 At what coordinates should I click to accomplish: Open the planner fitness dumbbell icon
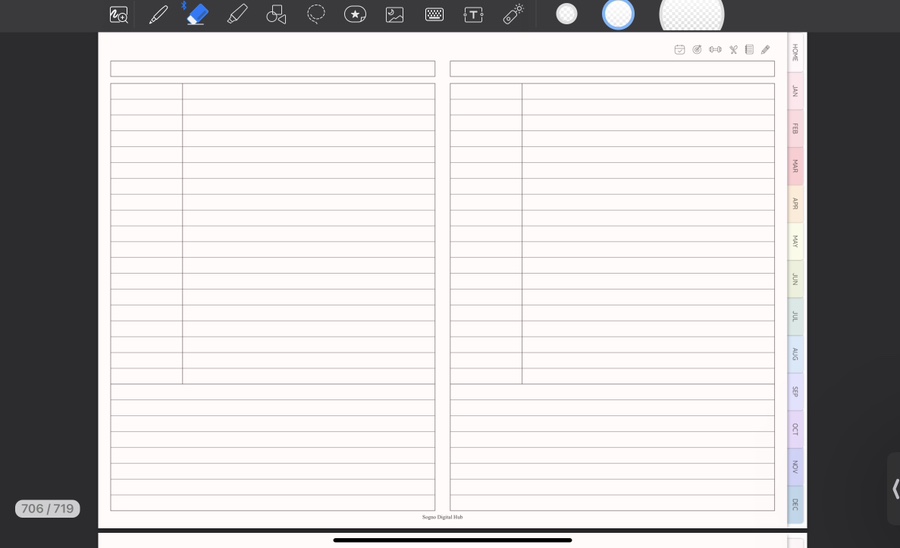[715, 49]
